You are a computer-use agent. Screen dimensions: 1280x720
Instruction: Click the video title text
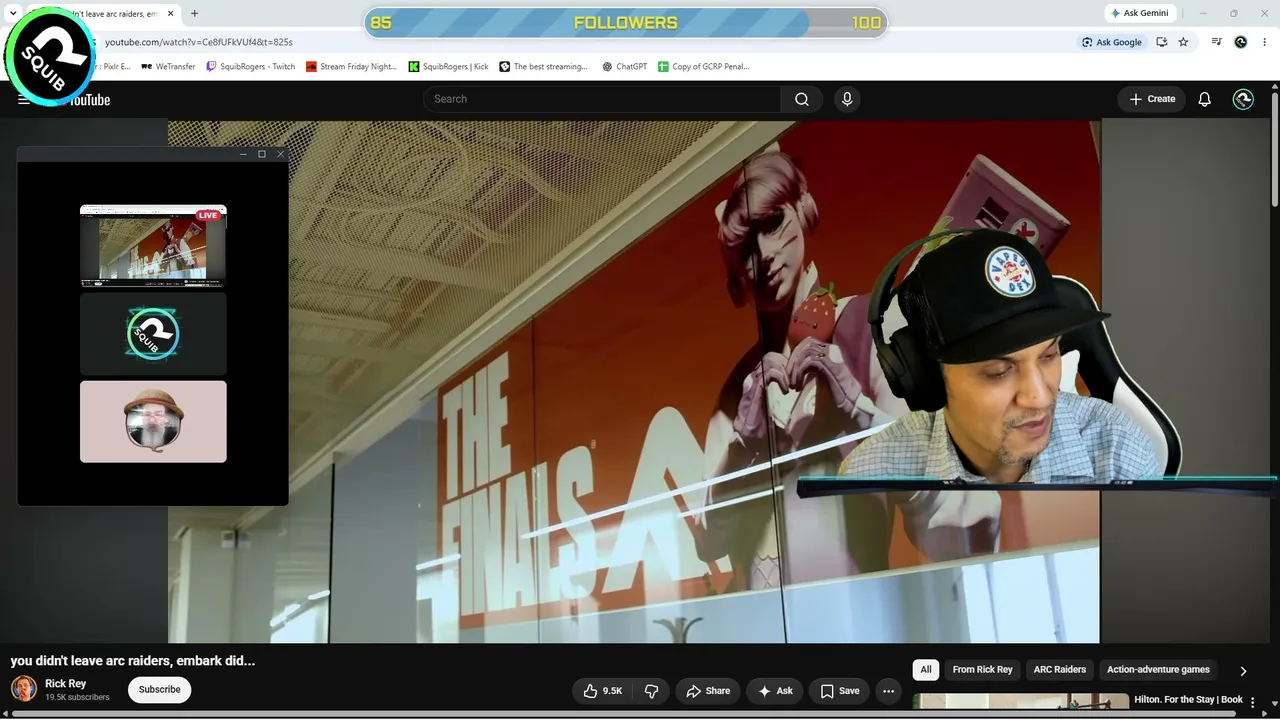pos(133,661)
